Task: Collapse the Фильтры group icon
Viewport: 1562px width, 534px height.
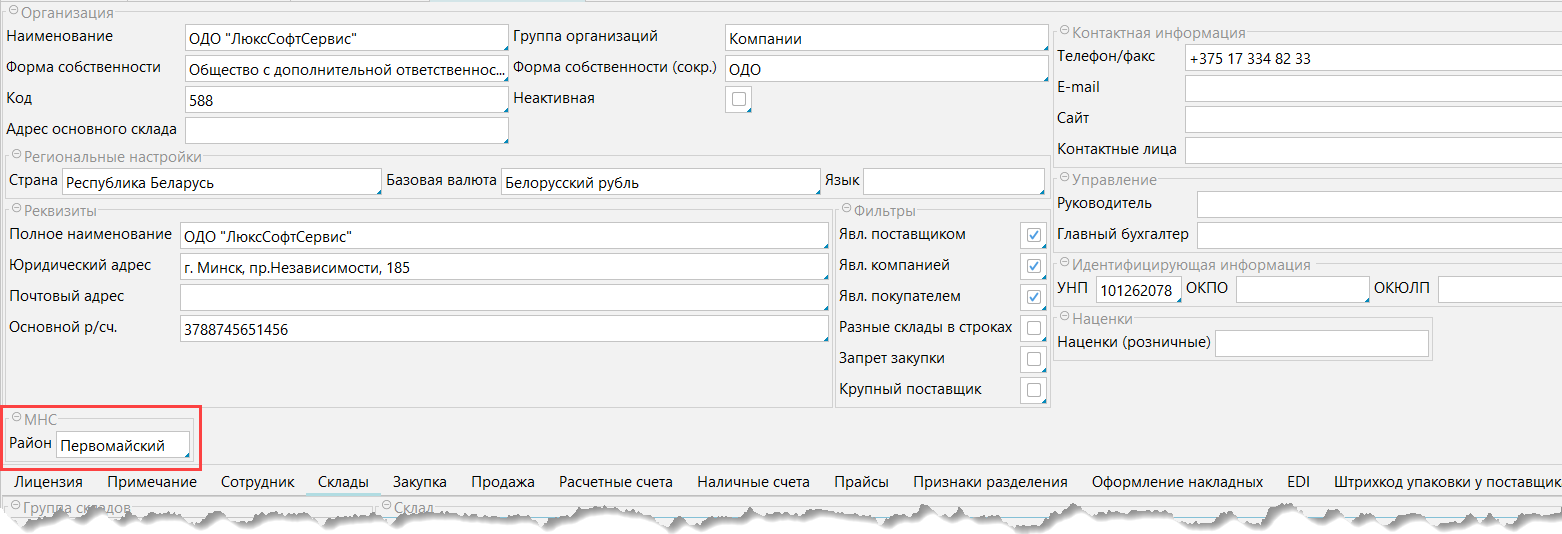Action: coord(846,210)
